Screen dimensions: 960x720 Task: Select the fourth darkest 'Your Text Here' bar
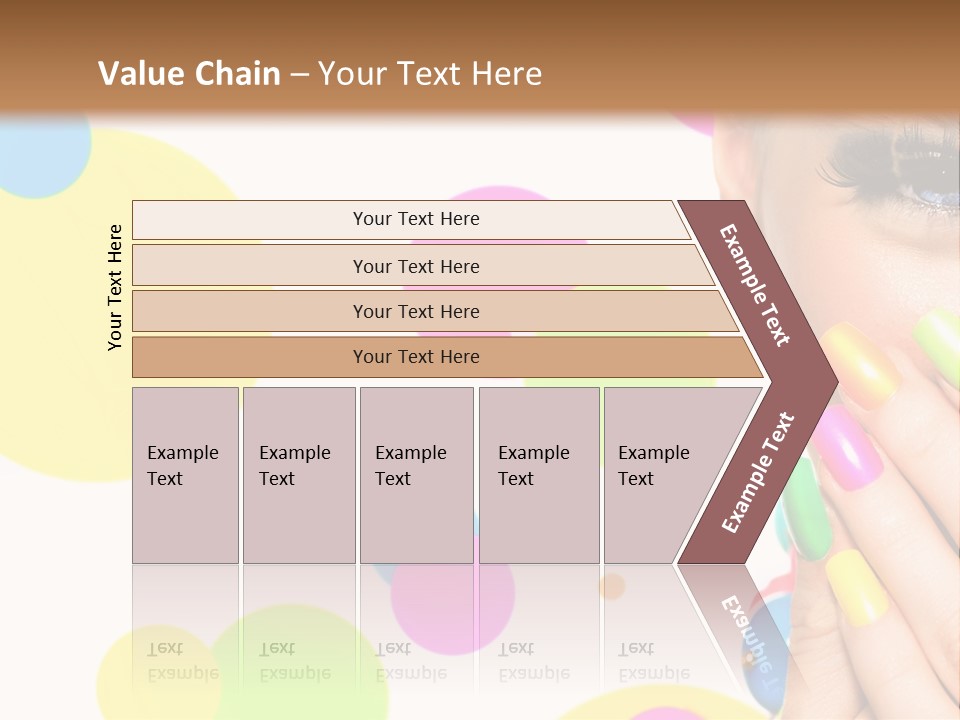click(416, 357)
